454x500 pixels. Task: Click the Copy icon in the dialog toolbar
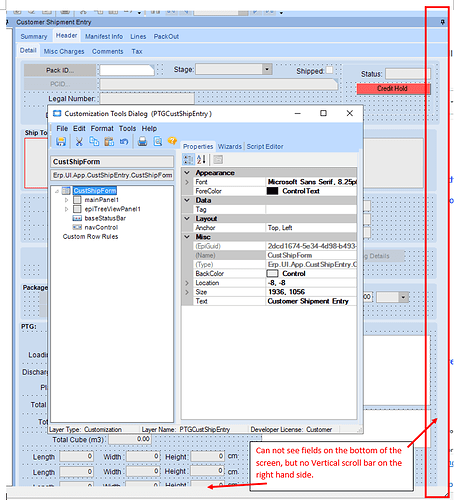click(x=94, y=142)
